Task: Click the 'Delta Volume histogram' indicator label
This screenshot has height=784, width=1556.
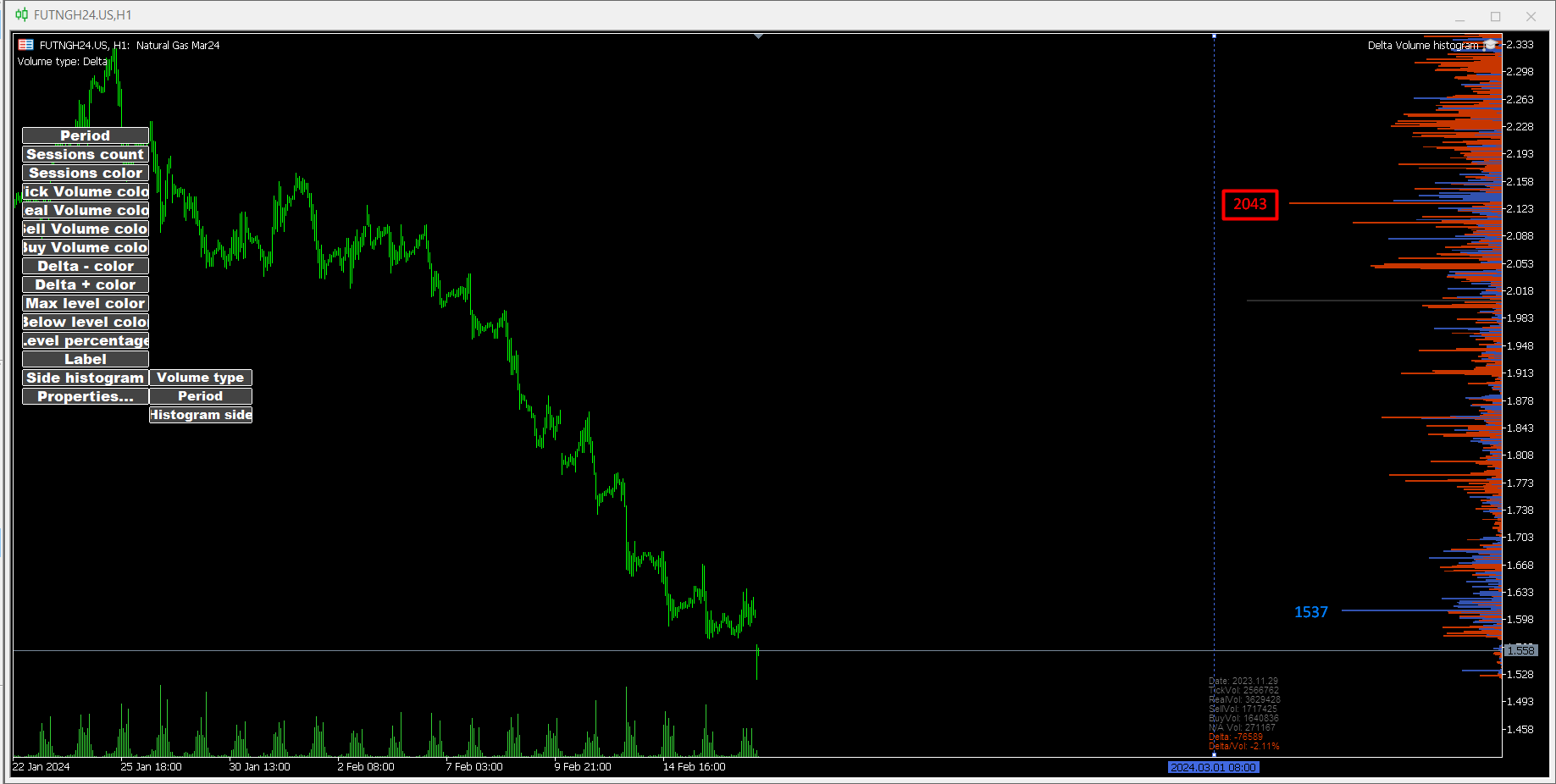Action: click(1423, 46)
